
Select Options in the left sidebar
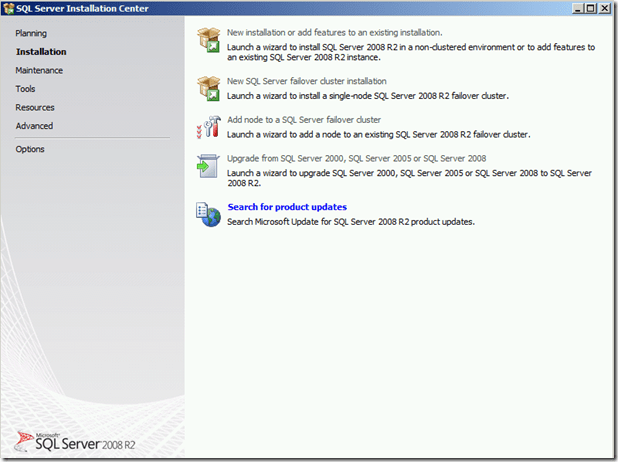[30, 149]
